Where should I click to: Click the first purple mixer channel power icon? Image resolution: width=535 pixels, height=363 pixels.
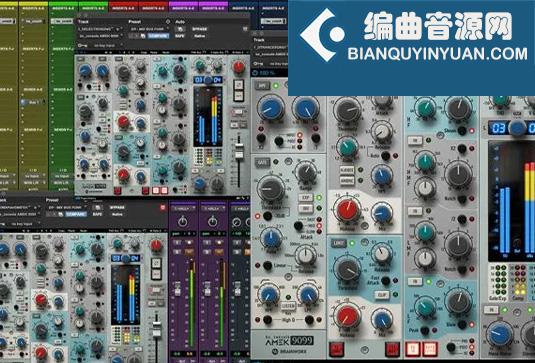click(183, 222)
